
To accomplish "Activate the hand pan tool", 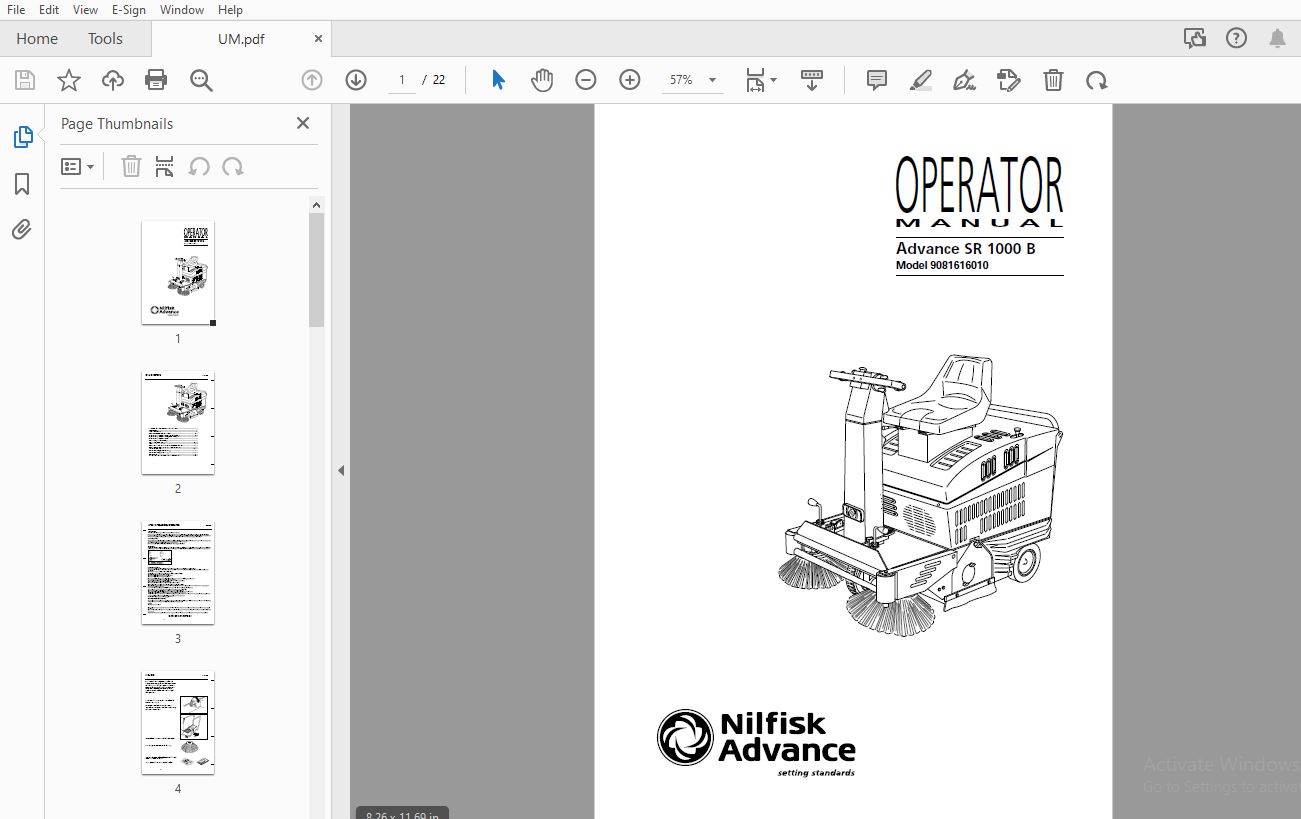I will 542,80.
